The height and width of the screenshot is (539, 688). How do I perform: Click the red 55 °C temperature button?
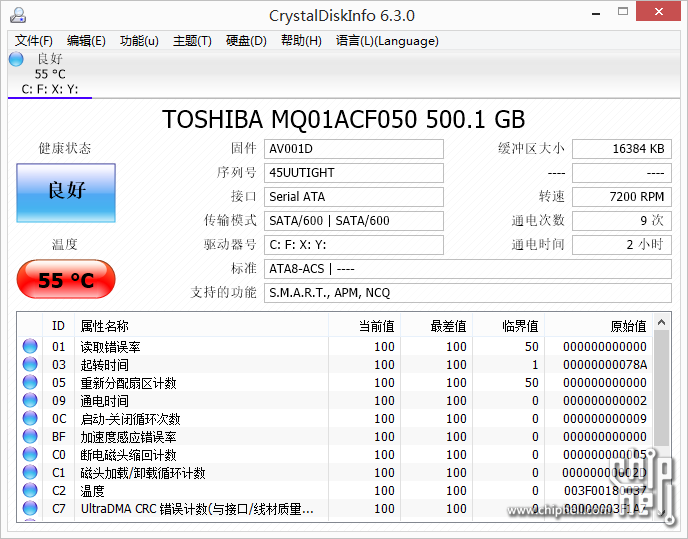click(x=66, y=279)
